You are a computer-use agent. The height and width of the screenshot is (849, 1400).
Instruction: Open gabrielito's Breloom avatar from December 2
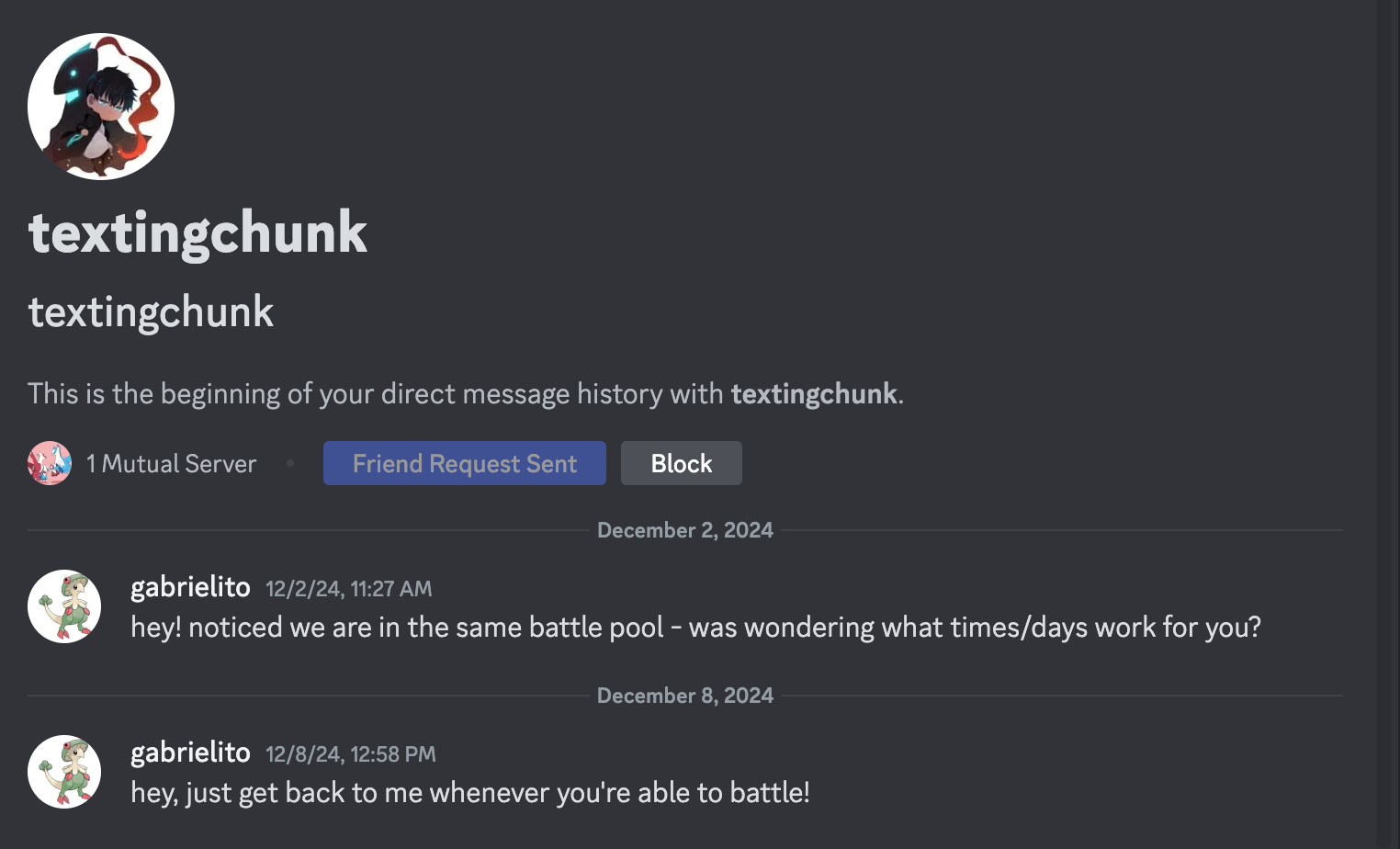coord(63,606)
